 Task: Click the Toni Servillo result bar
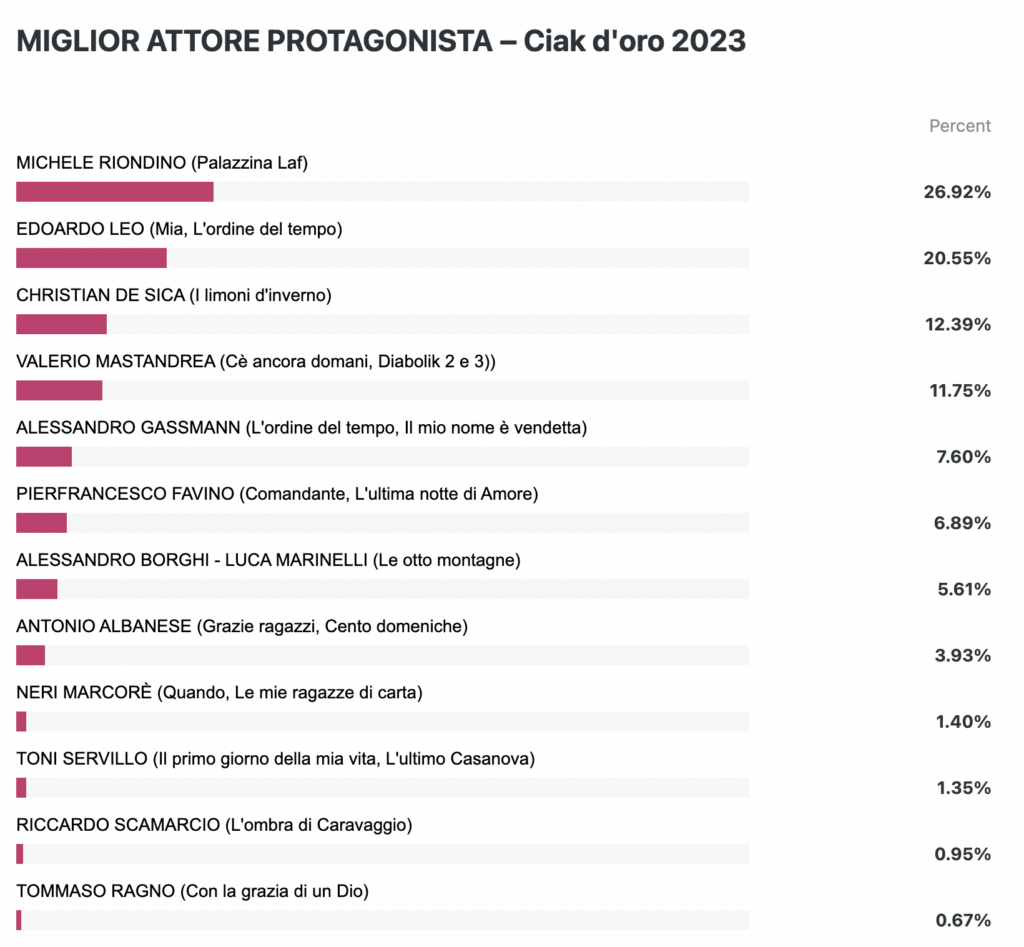coord(383,788)
